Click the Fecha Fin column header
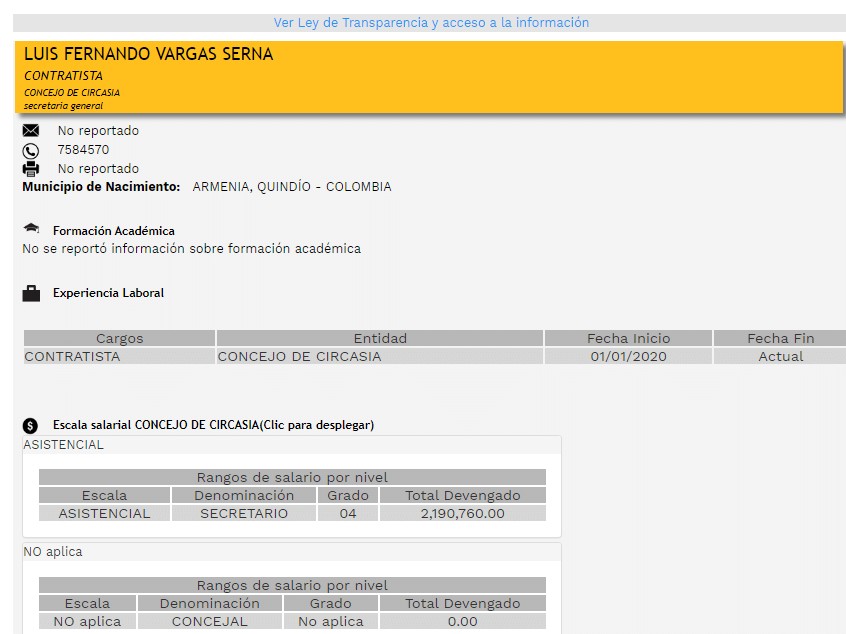Screen dimensions: 846x634 (x=780, y=338)
